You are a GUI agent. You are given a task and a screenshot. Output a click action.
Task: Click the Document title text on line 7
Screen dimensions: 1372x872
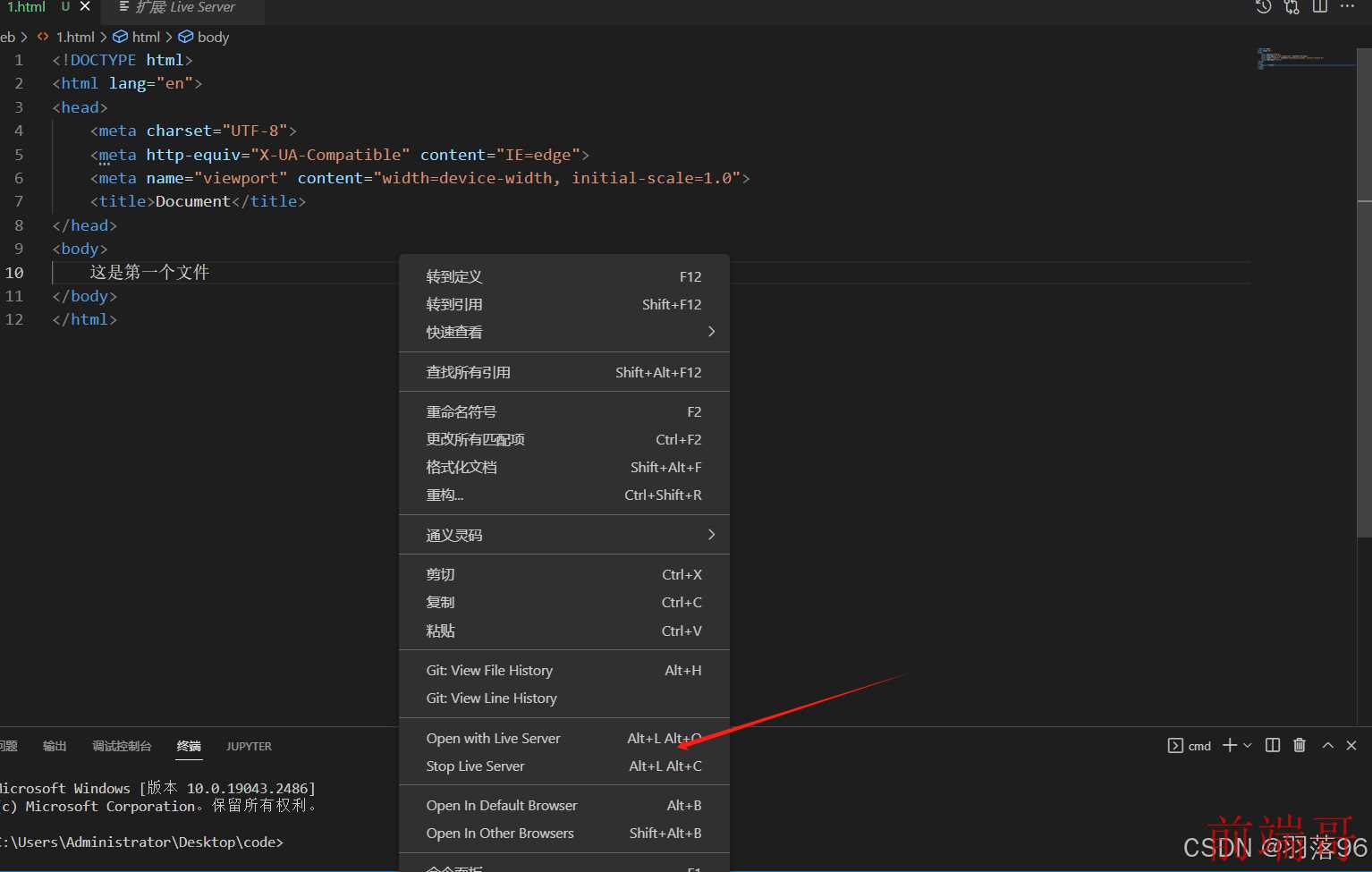pos(193,201)
